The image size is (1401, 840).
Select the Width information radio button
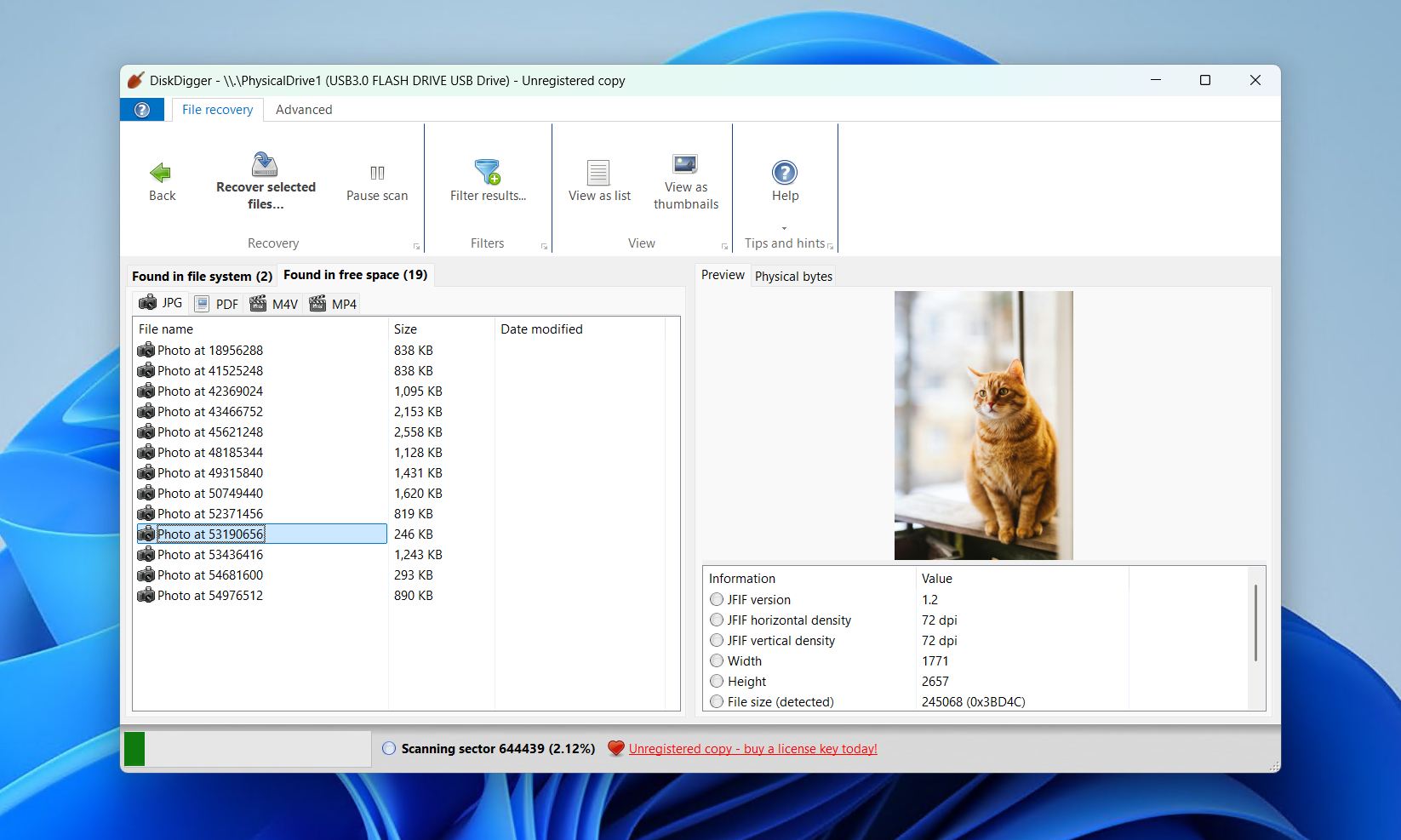pyautogui.click(x=717, y=660)
